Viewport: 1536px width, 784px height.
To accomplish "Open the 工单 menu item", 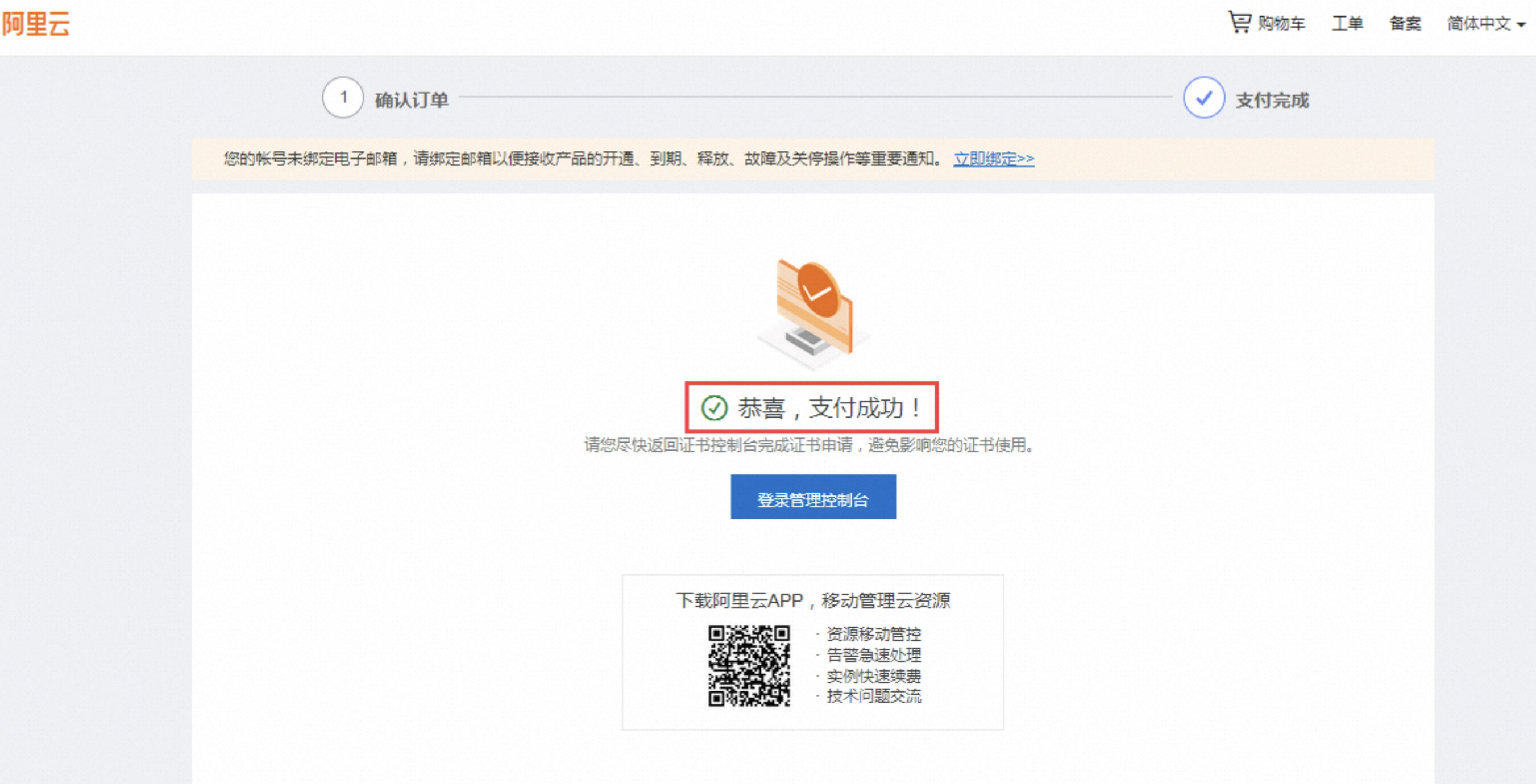I will [1348, 23].
